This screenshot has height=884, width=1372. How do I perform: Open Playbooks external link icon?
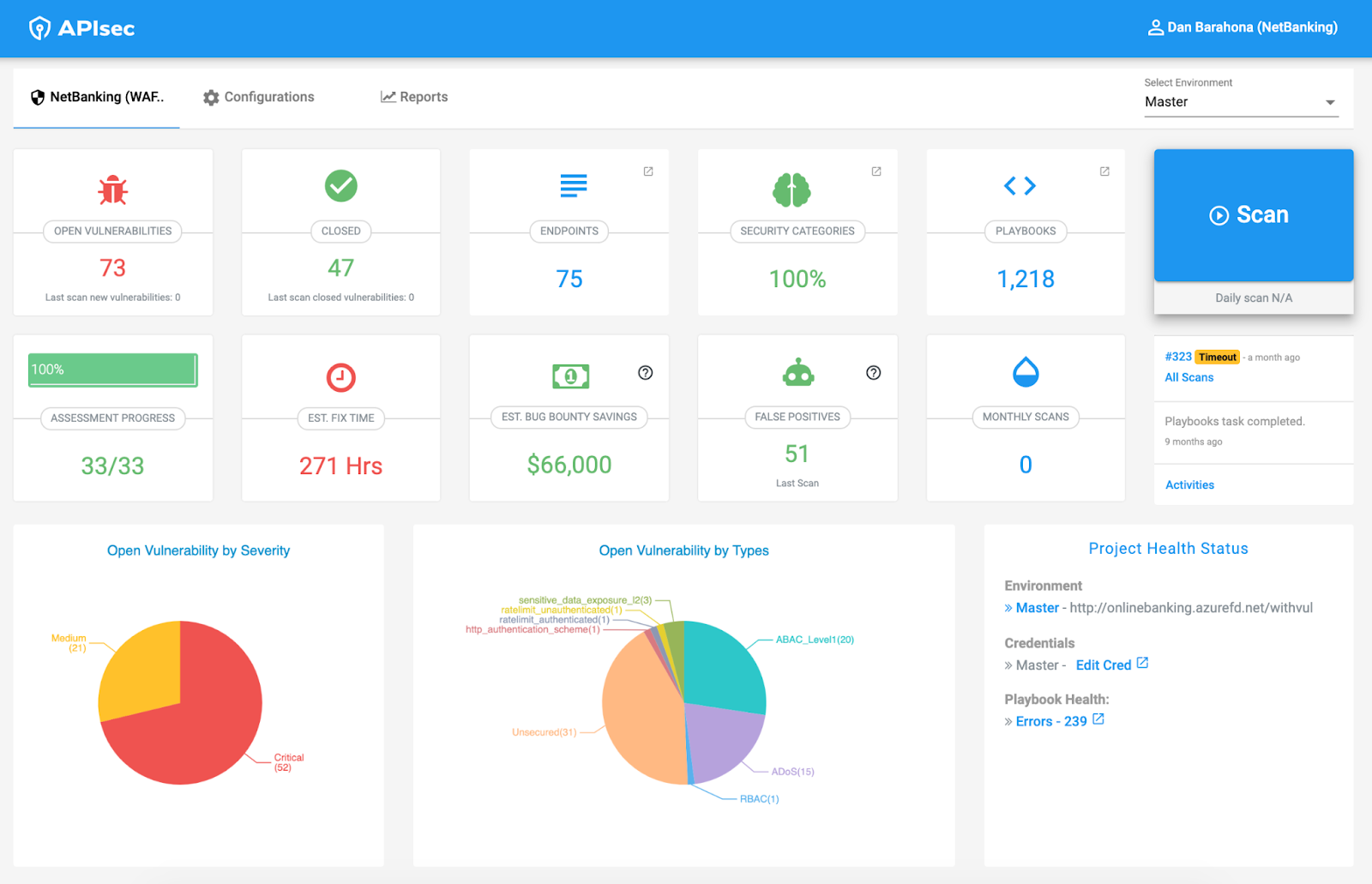pos(1104,171)
